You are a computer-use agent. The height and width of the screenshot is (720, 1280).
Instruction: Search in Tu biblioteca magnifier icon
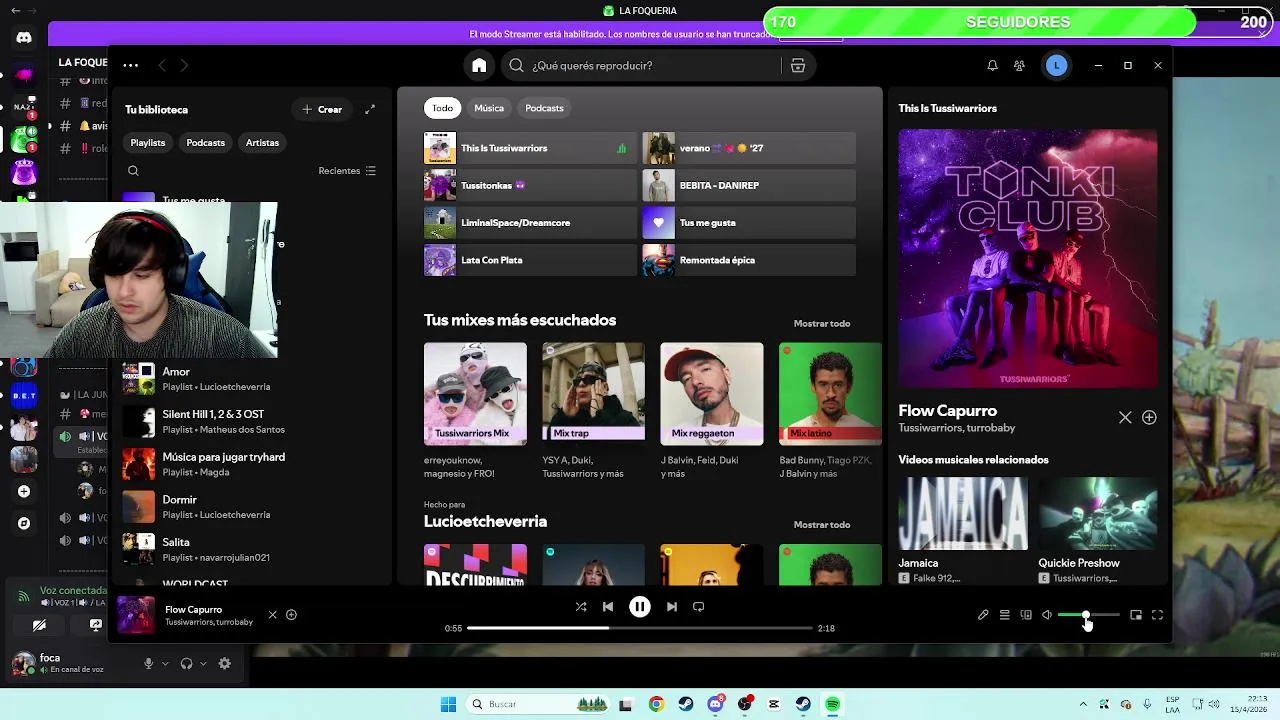[133, 171]
